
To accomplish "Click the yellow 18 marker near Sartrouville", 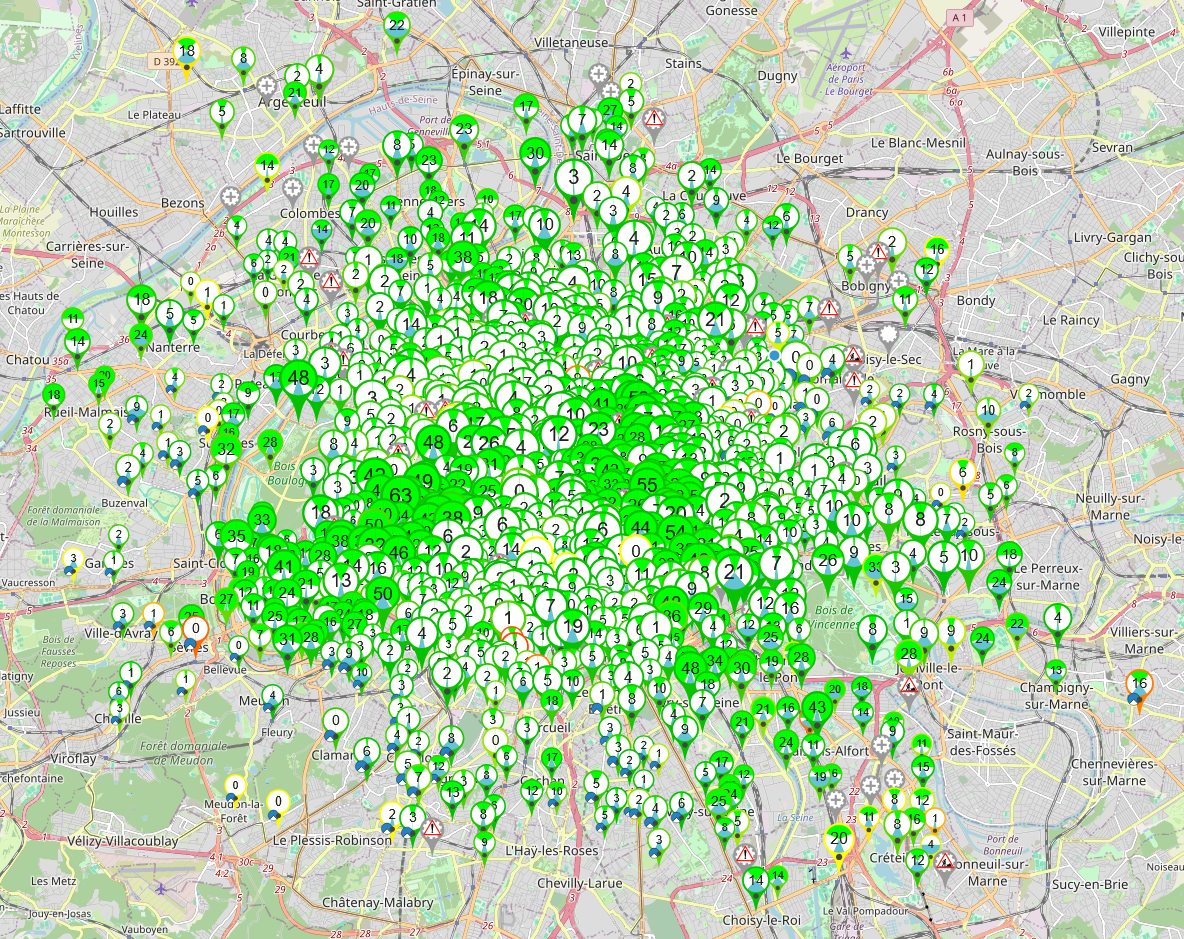I will (x=187, y=52).
